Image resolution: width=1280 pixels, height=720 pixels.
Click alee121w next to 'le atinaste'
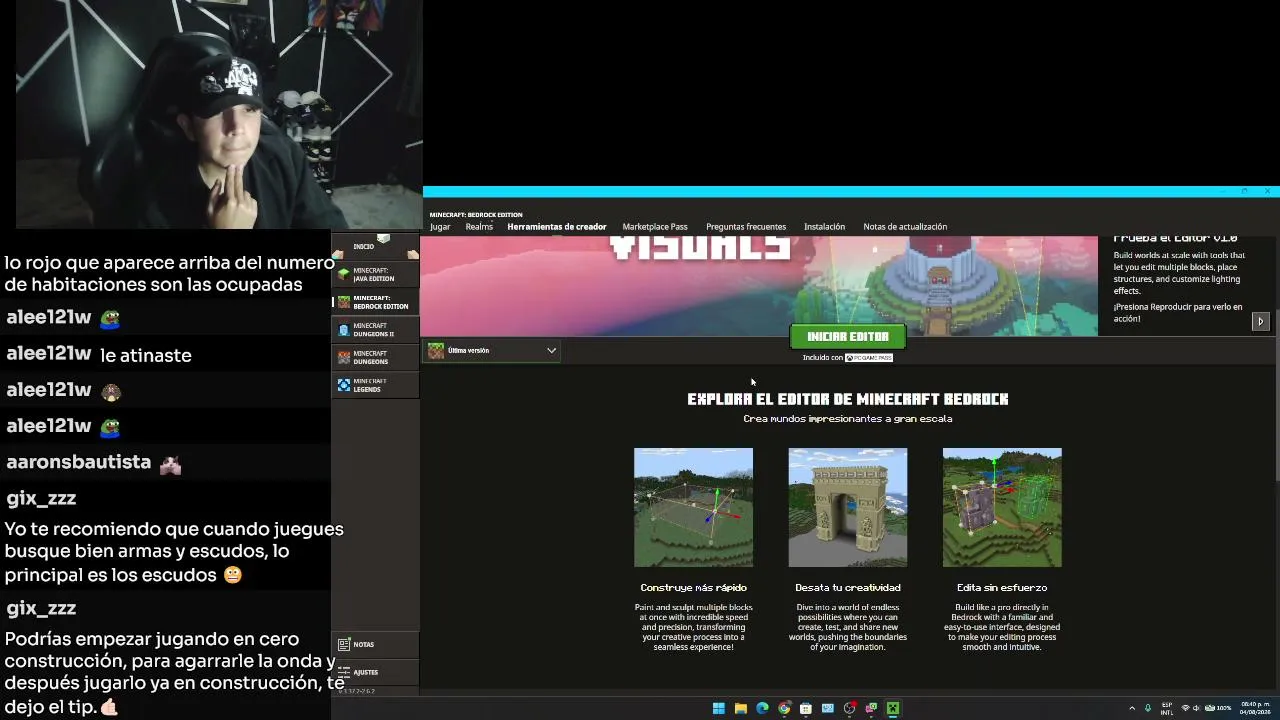(x=49, y=354)
